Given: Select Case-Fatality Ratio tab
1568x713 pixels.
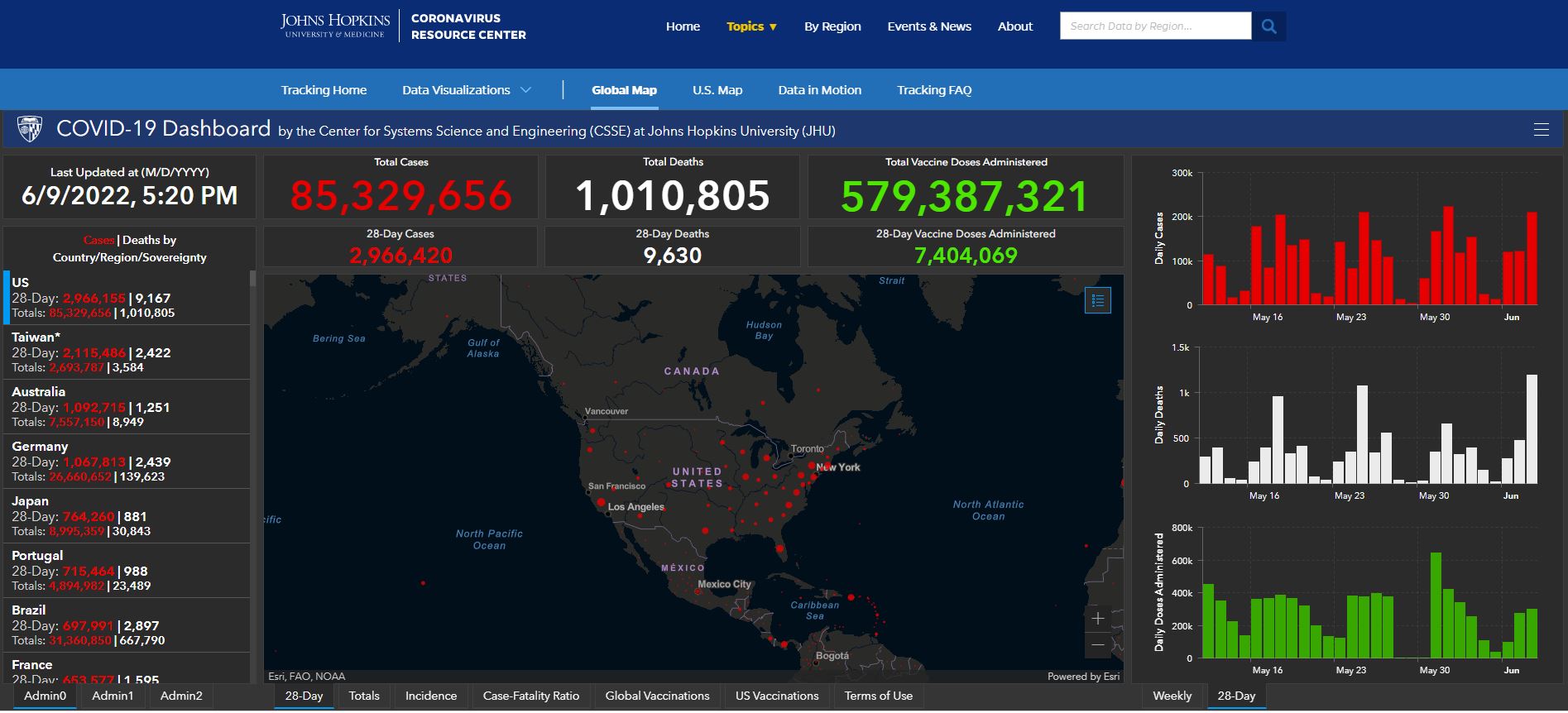Looking at the screenshot, I should [x=531, y=696].
